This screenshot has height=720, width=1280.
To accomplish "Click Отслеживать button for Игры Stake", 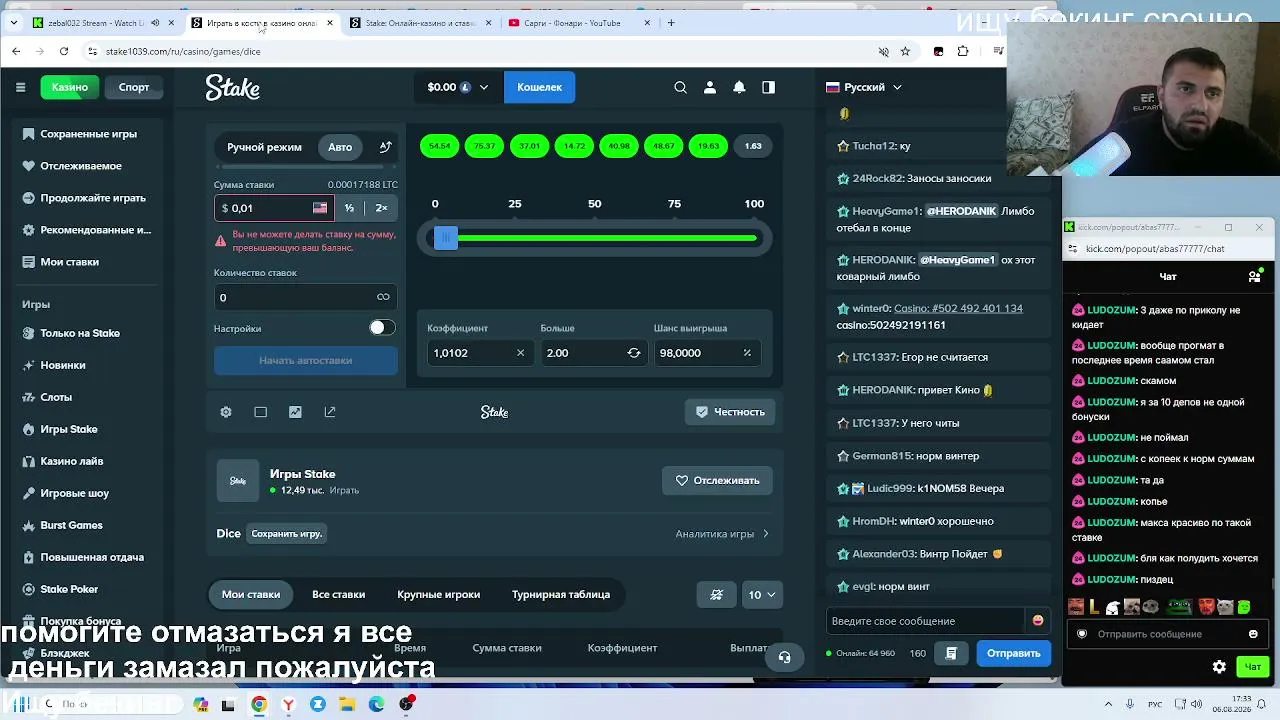I will click(717, 481).
